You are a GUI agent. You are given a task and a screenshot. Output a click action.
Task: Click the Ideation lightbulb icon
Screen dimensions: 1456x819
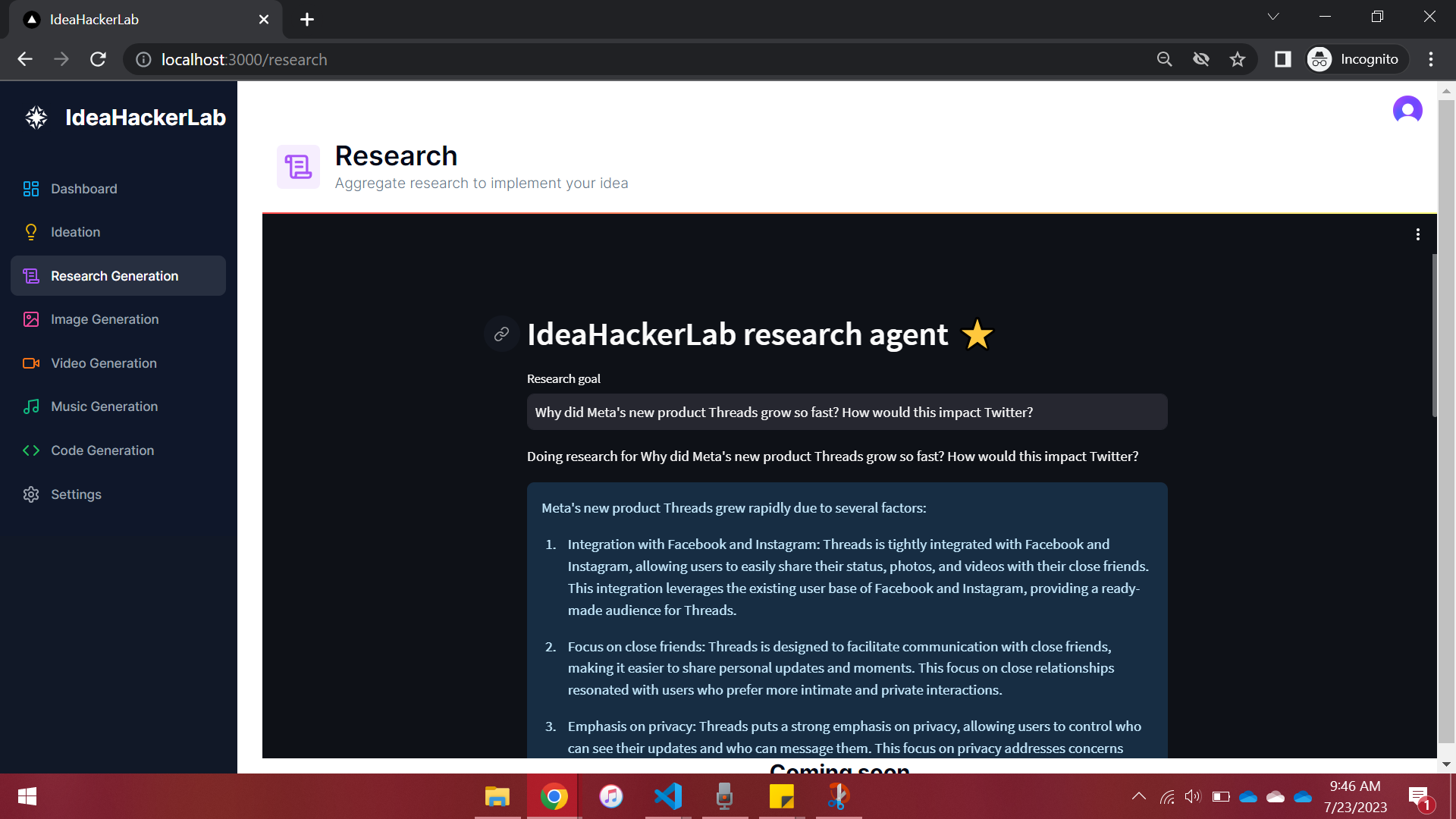[x=31, y=232]
